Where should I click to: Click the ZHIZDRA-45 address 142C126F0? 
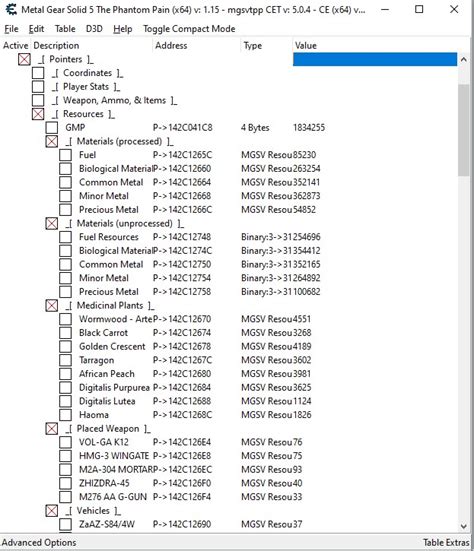tap(182, 483)
